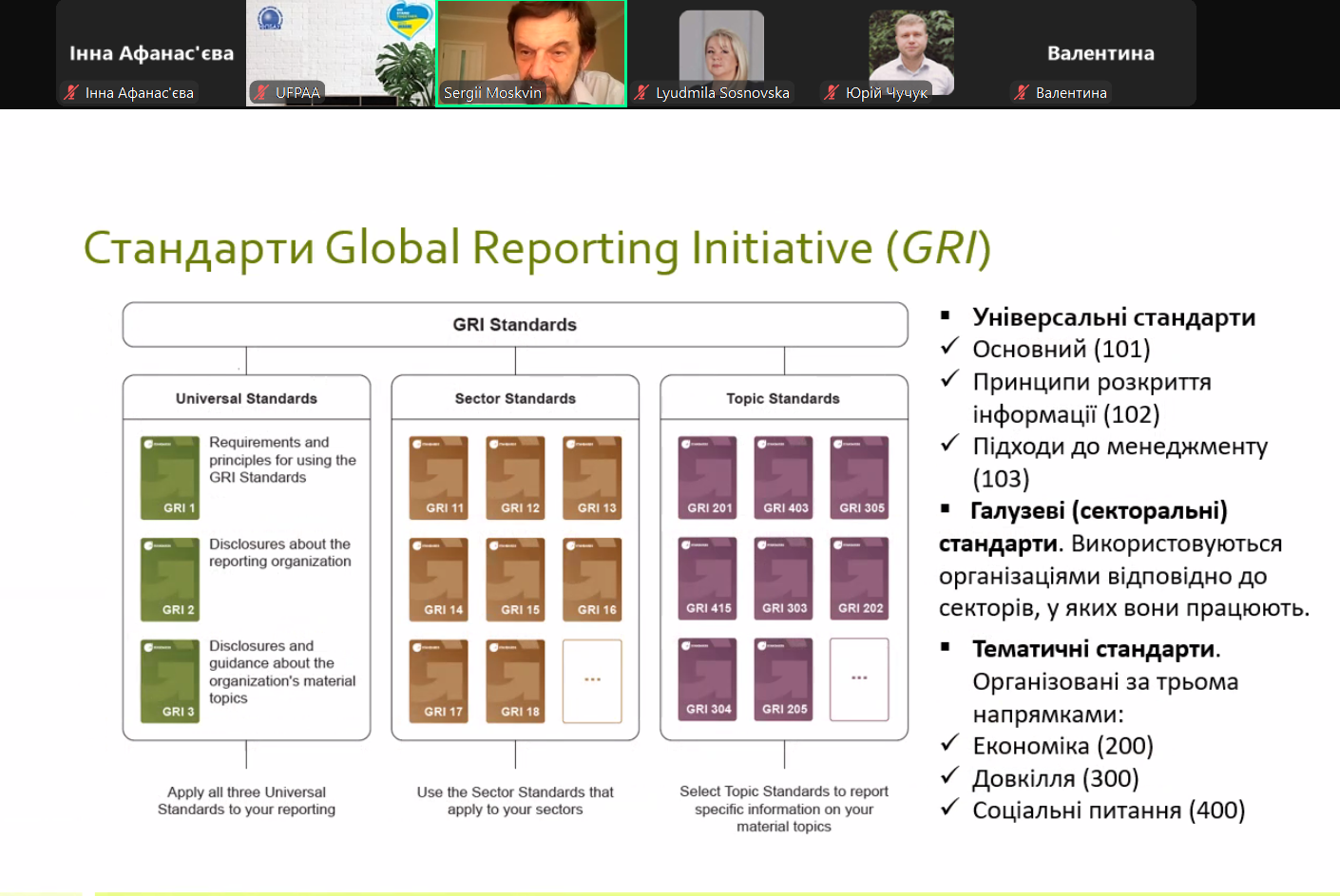Click muted mic icon beside Інна Афанас'єва
The width and height of the screenshot is (1340, 896).
point(70,92)
